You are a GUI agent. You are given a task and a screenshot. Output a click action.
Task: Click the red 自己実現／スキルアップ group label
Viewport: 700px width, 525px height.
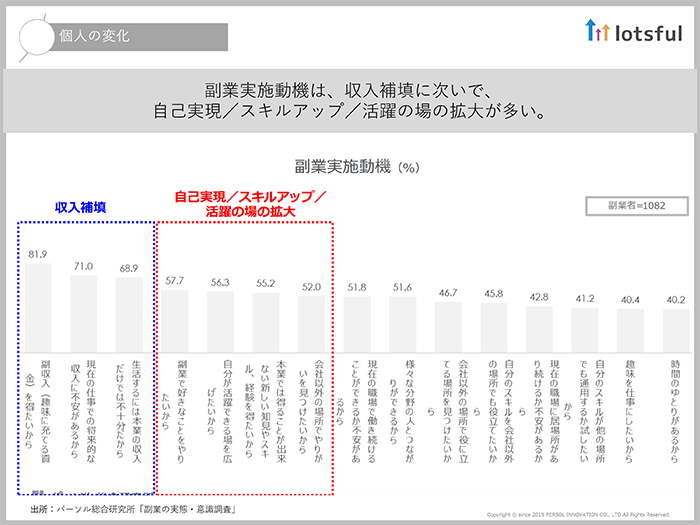(250, 204)
